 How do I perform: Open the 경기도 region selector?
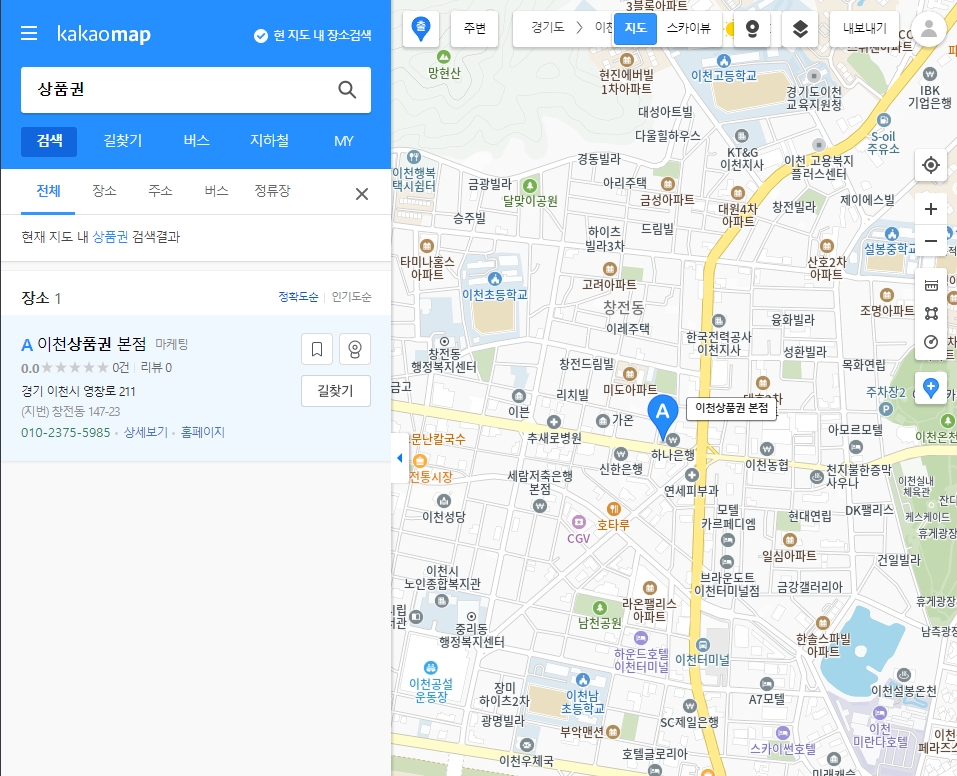[x=547, y=27]
